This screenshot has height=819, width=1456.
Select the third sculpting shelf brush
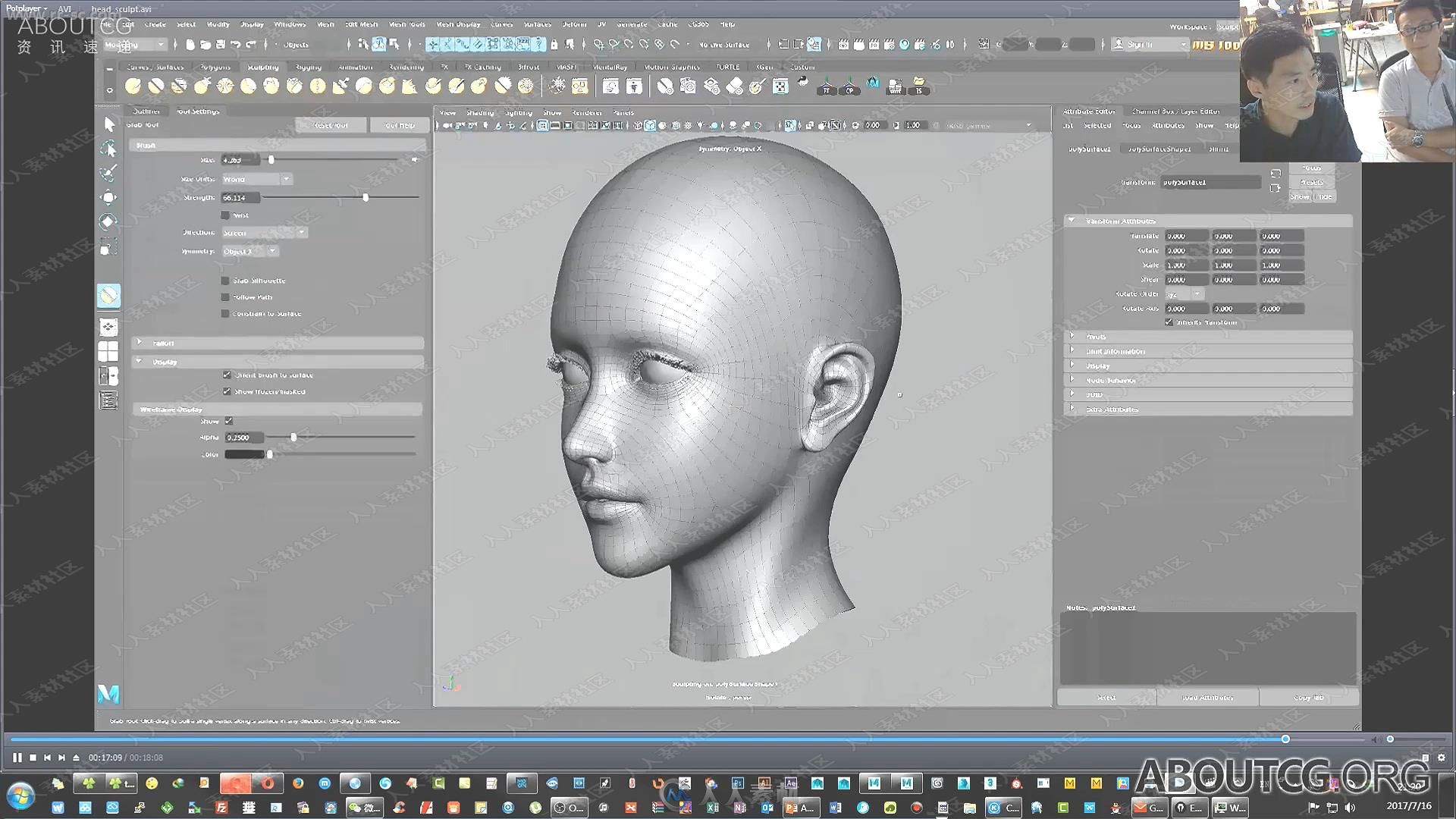coord(179,86)
